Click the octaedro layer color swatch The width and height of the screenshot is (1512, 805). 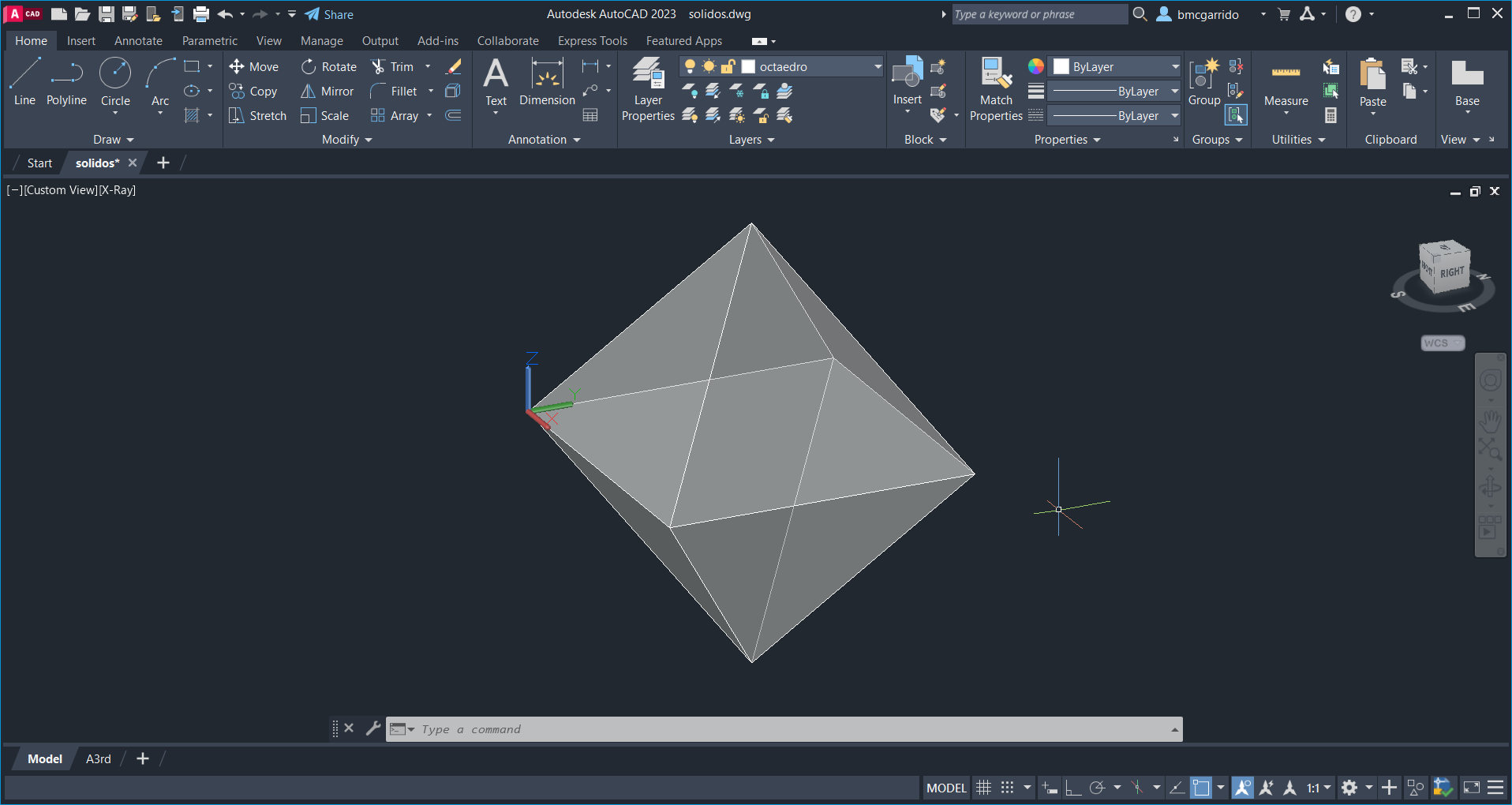tap(749, 67)
